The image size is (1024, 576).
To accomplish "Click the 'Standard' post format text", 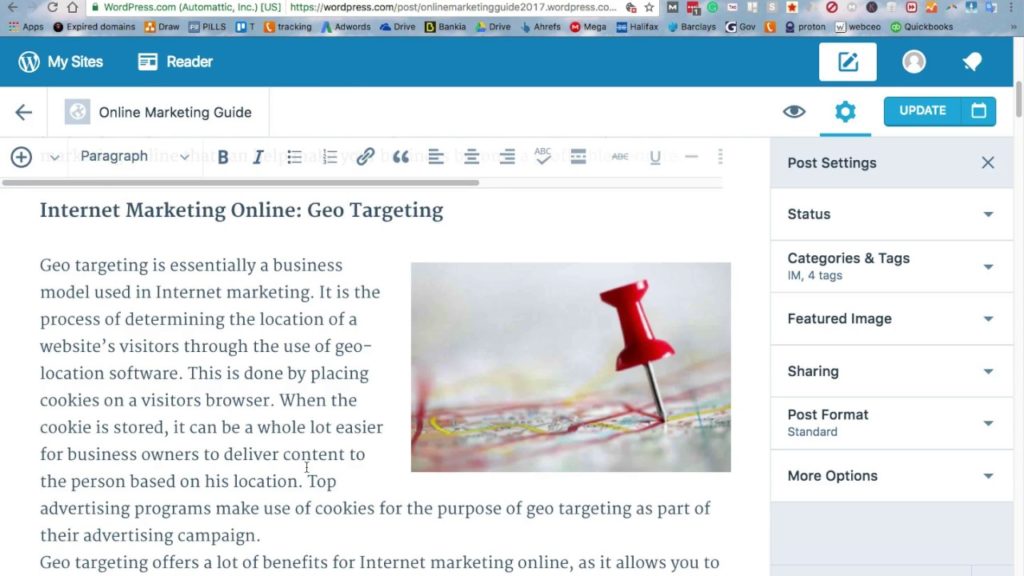I will pyautogui.click(x=812, y=432).
